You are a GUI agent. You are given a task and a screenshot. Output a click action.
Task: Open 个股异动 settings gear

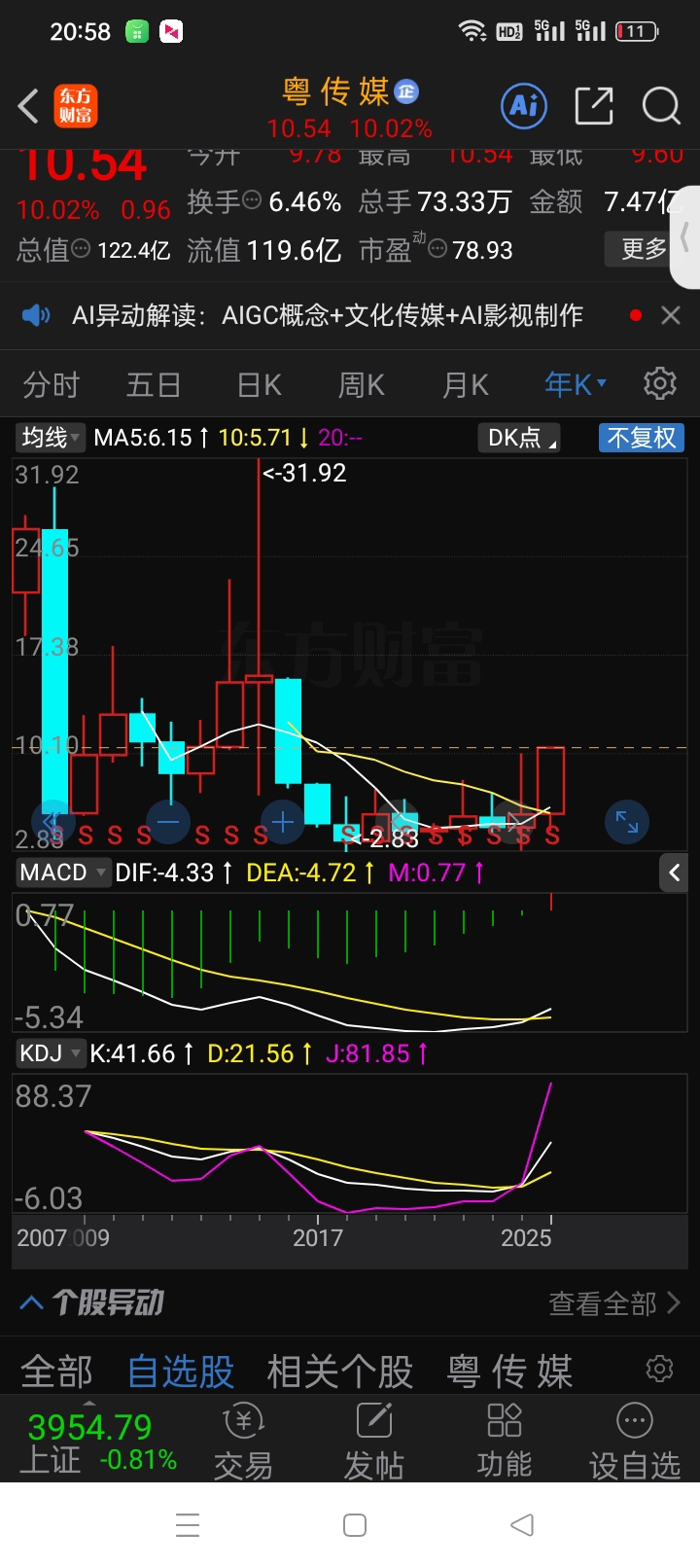659,1369
